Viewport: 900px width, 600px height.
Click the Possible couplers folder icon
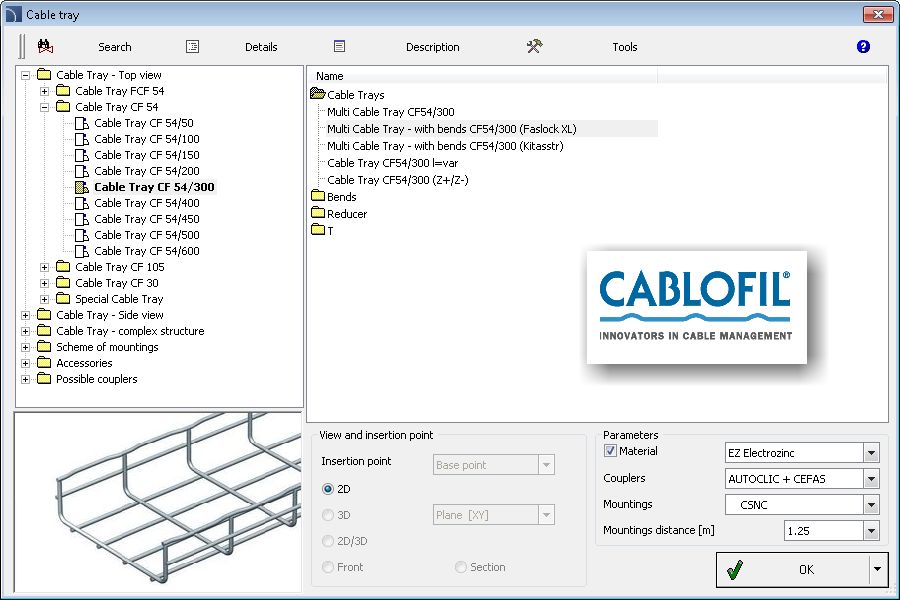(x=44, y=379)
